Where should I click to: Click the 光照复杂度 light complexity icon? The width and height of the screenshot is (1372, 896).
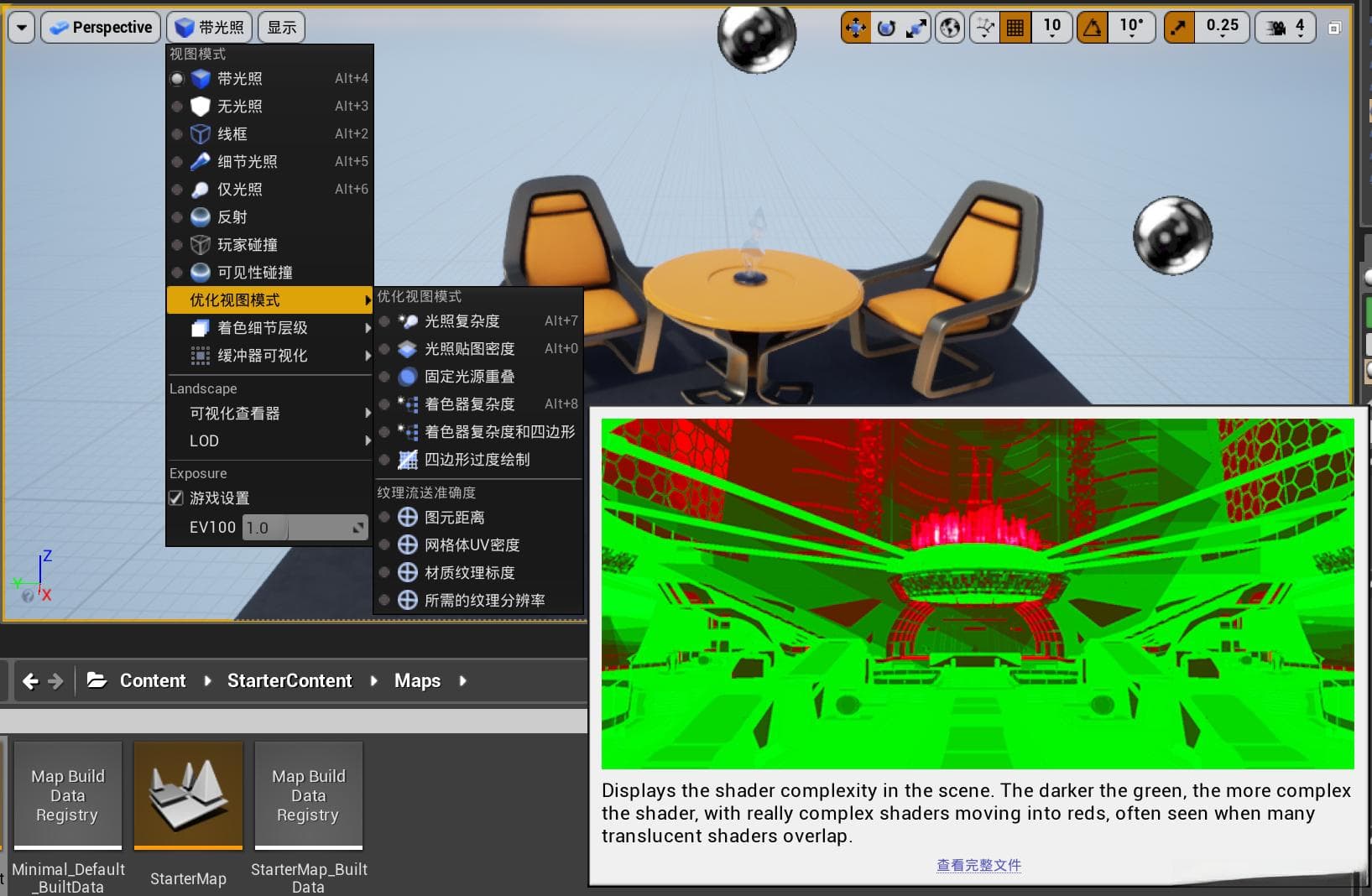(408, 321)
